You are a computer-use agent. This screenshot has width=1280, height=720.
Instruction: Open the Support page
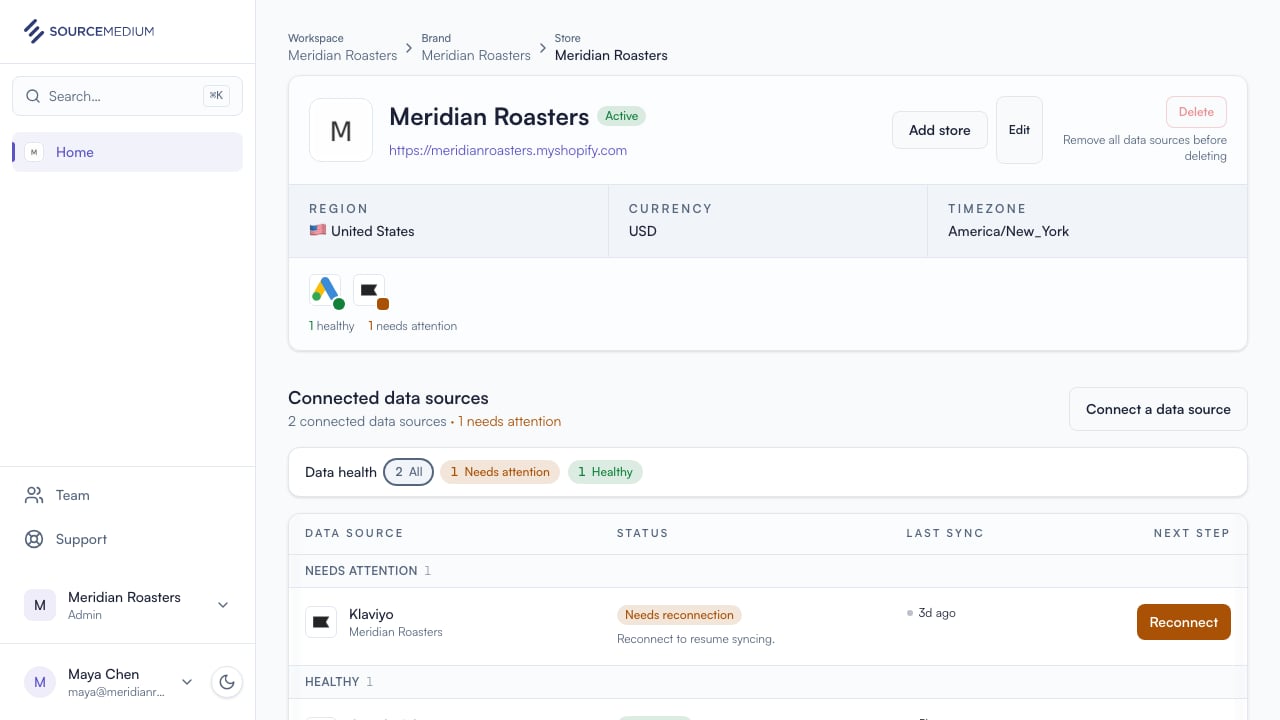click(x=127, y=539)
